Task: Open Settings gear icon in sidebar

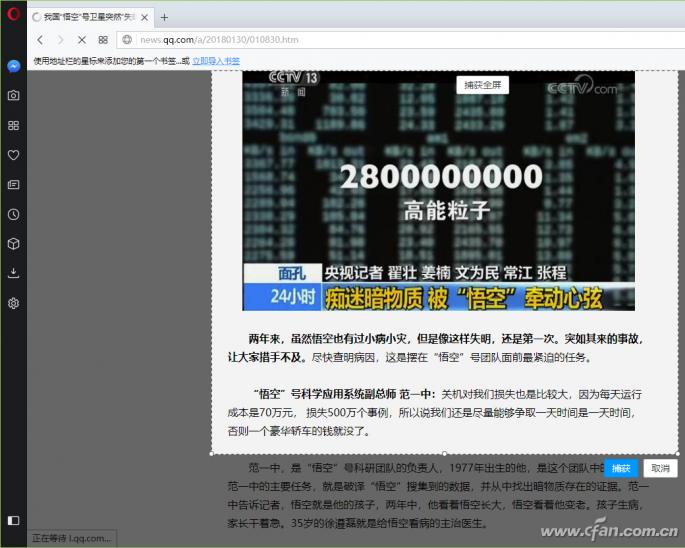Action: tap(14, 303)
